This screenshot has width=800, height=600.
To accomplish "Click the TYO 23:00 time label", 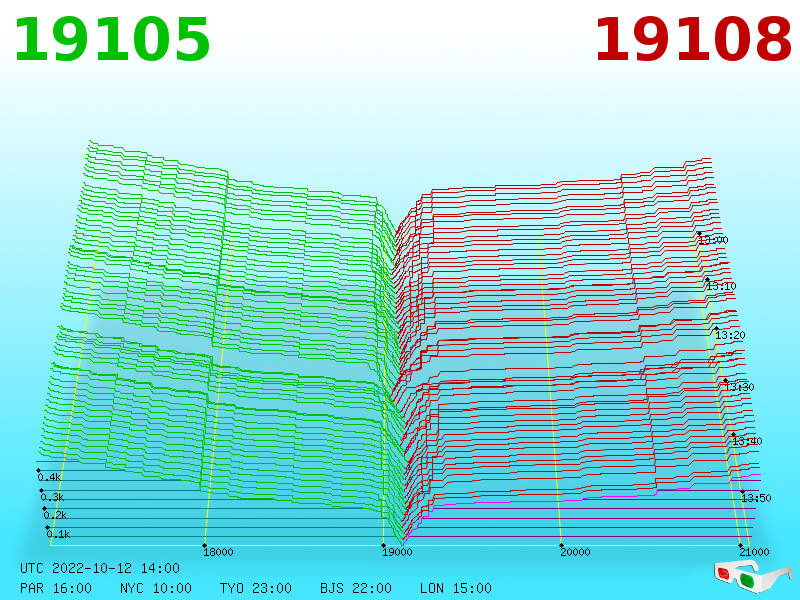I will (256, 588).
